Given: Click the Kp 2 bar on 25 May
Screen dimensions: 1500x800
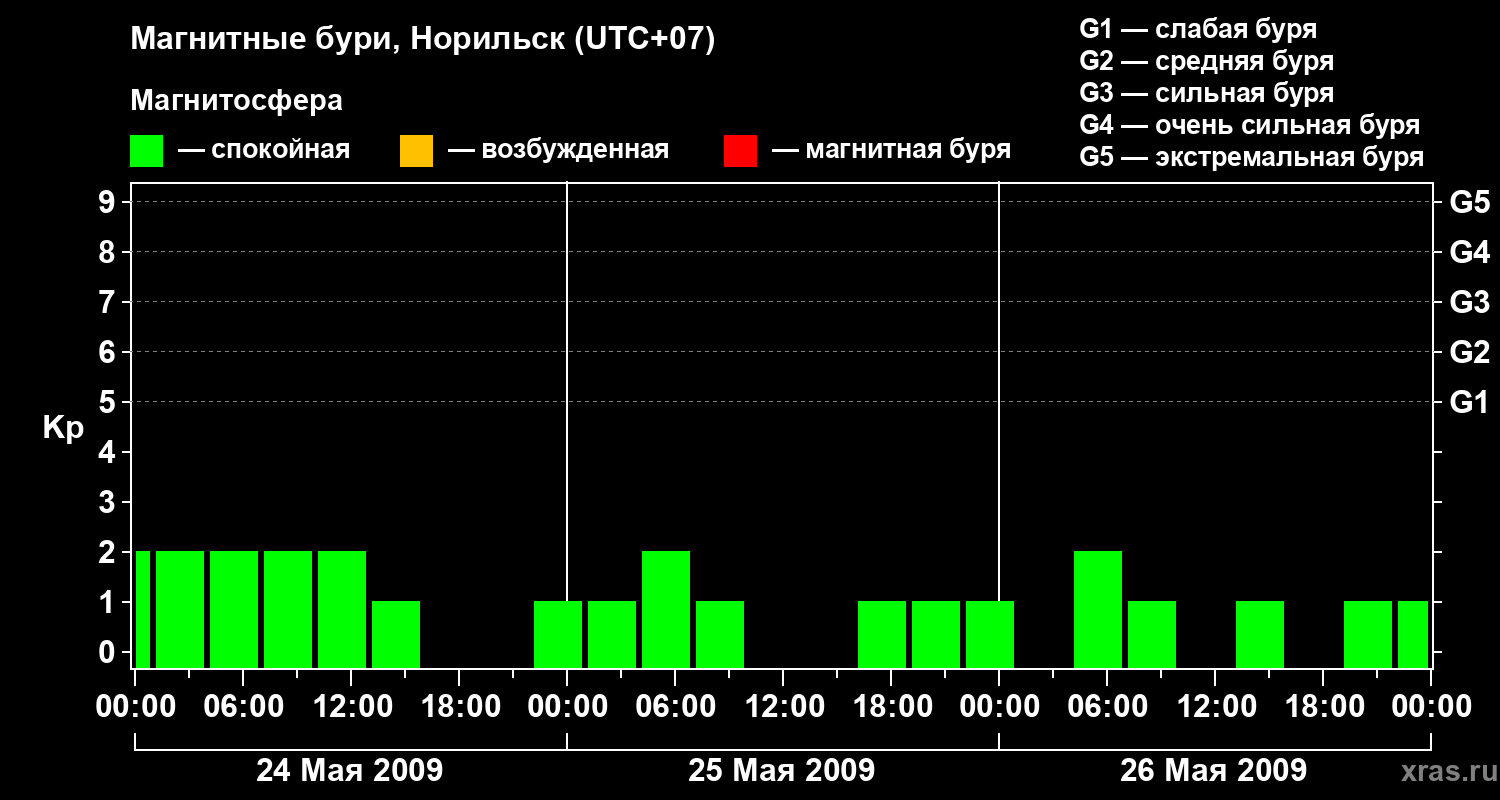Looking at the screenshot, I should [x=666, y=609].
